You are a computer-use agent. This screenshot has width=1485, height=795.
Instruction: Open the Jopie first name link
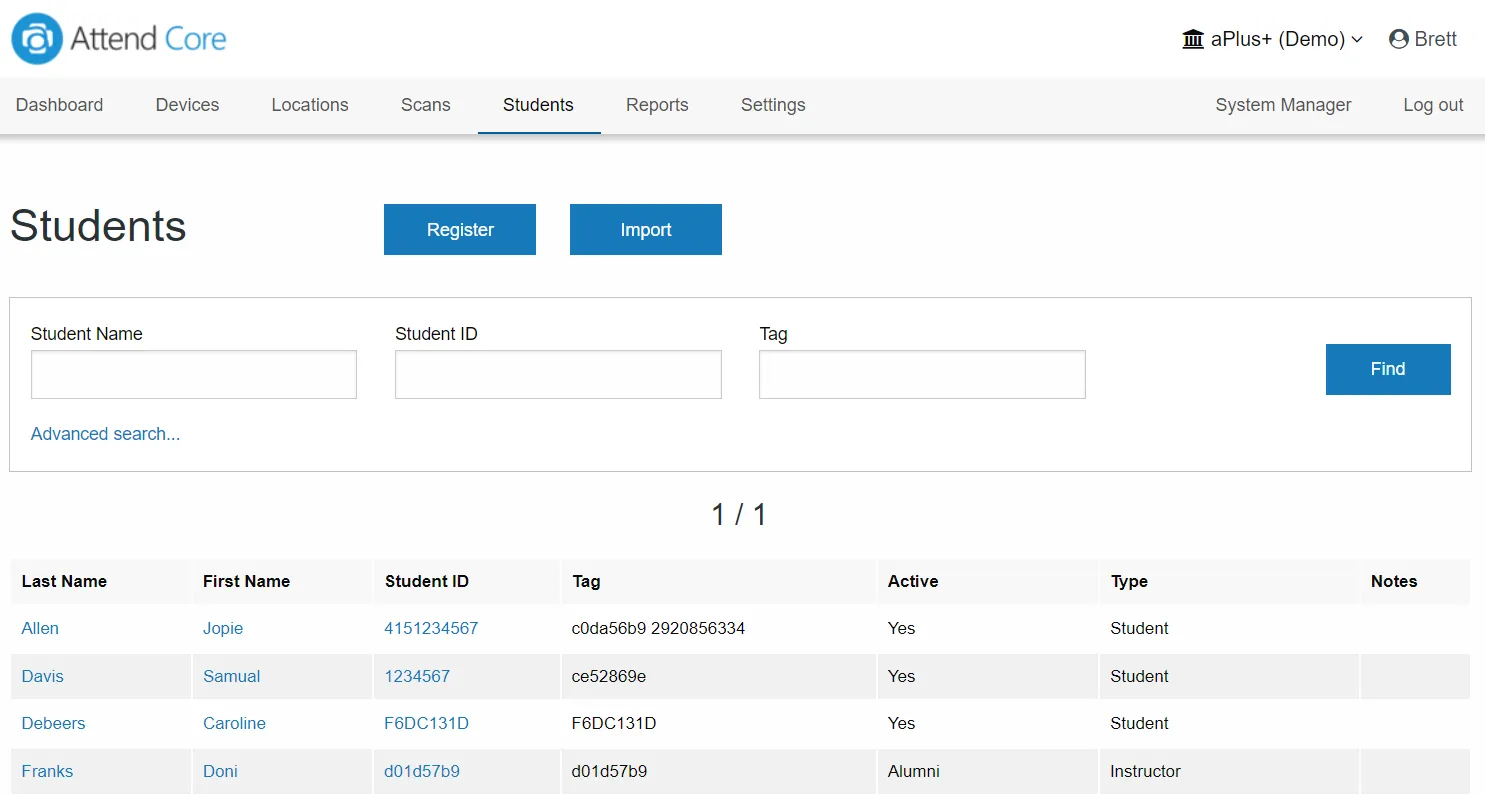223,628
